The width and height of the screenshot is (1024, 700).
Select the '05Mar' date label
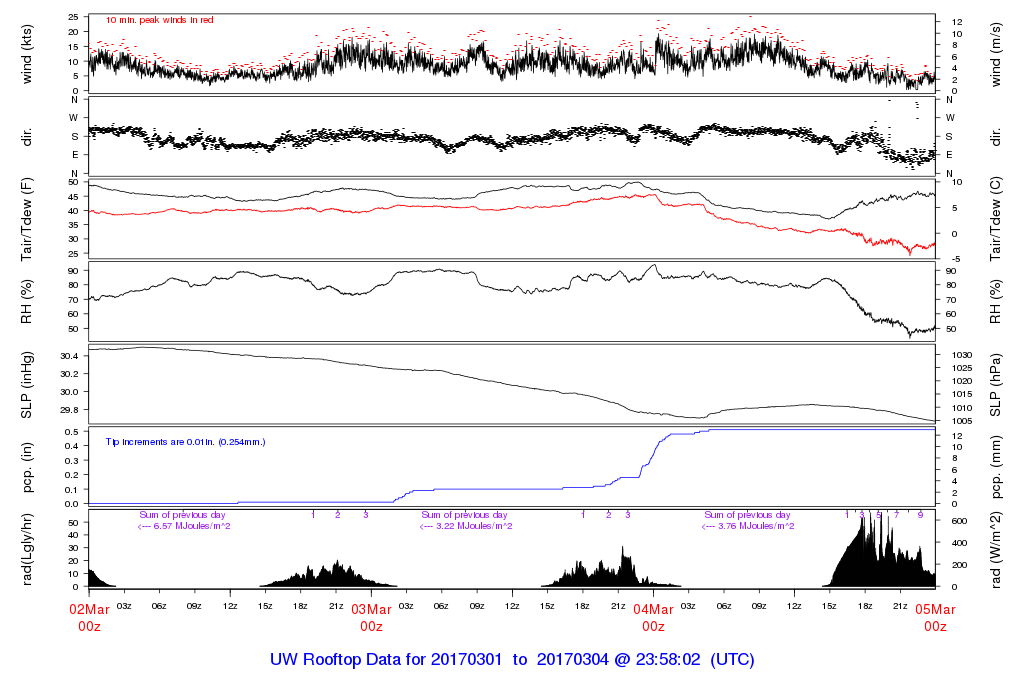click(x=935, y=610)
